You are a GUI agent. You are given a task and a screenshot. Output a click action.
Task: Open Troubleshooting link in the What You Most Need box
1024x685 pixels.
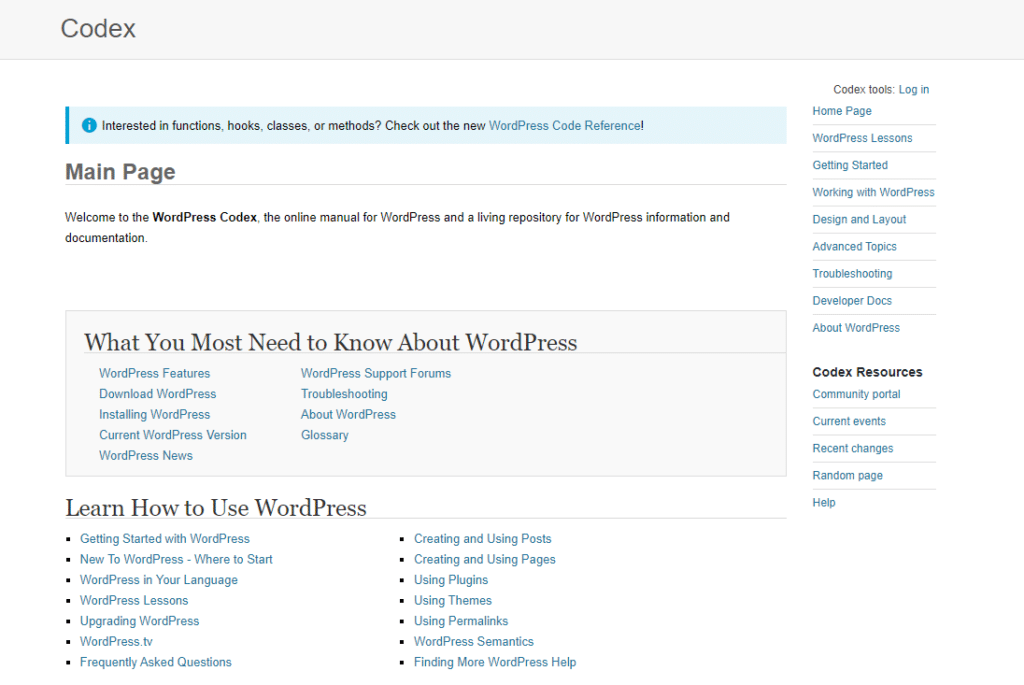(344, 394)
